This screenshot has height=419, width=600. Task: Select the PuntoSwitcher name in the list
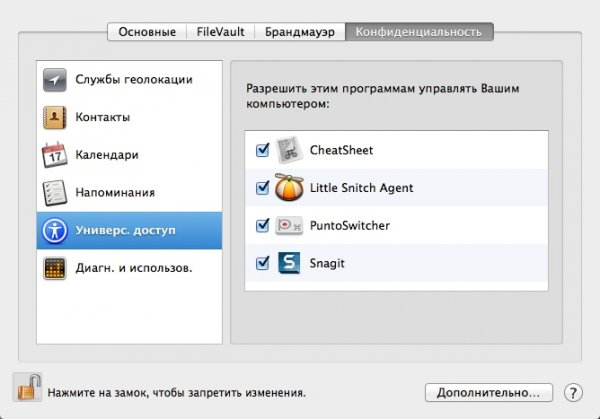click(350, 225)
